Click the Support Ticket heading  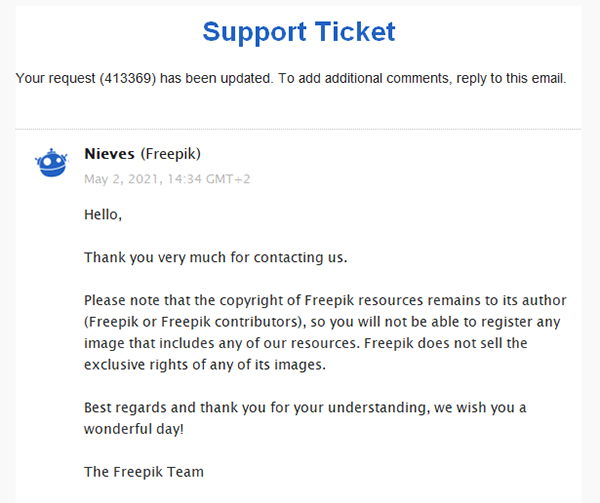click(x=299, y=32)
